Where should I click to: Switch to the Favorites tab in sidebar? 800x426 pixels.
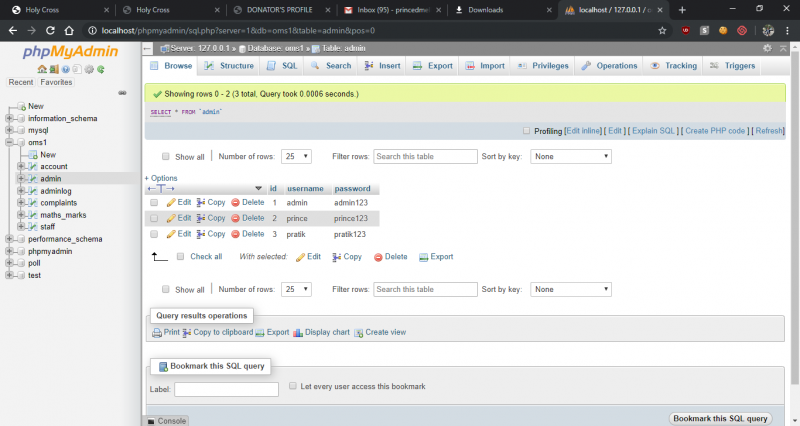tap(56, 82)
